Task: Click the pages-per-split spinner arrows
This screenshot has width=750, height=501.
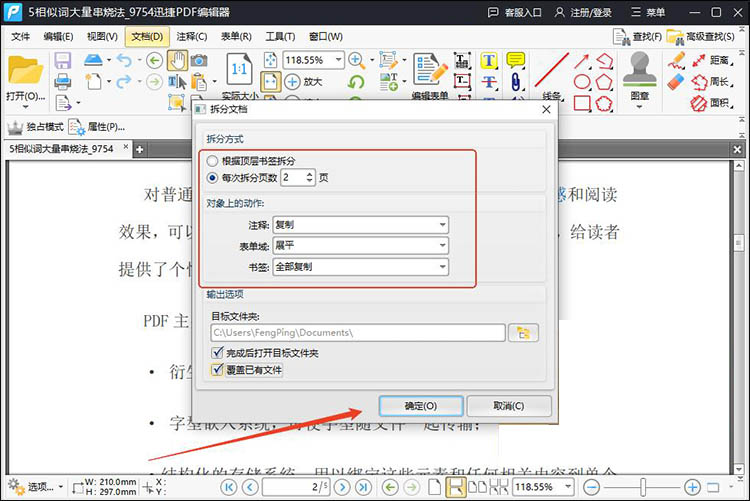Action: 309,178
